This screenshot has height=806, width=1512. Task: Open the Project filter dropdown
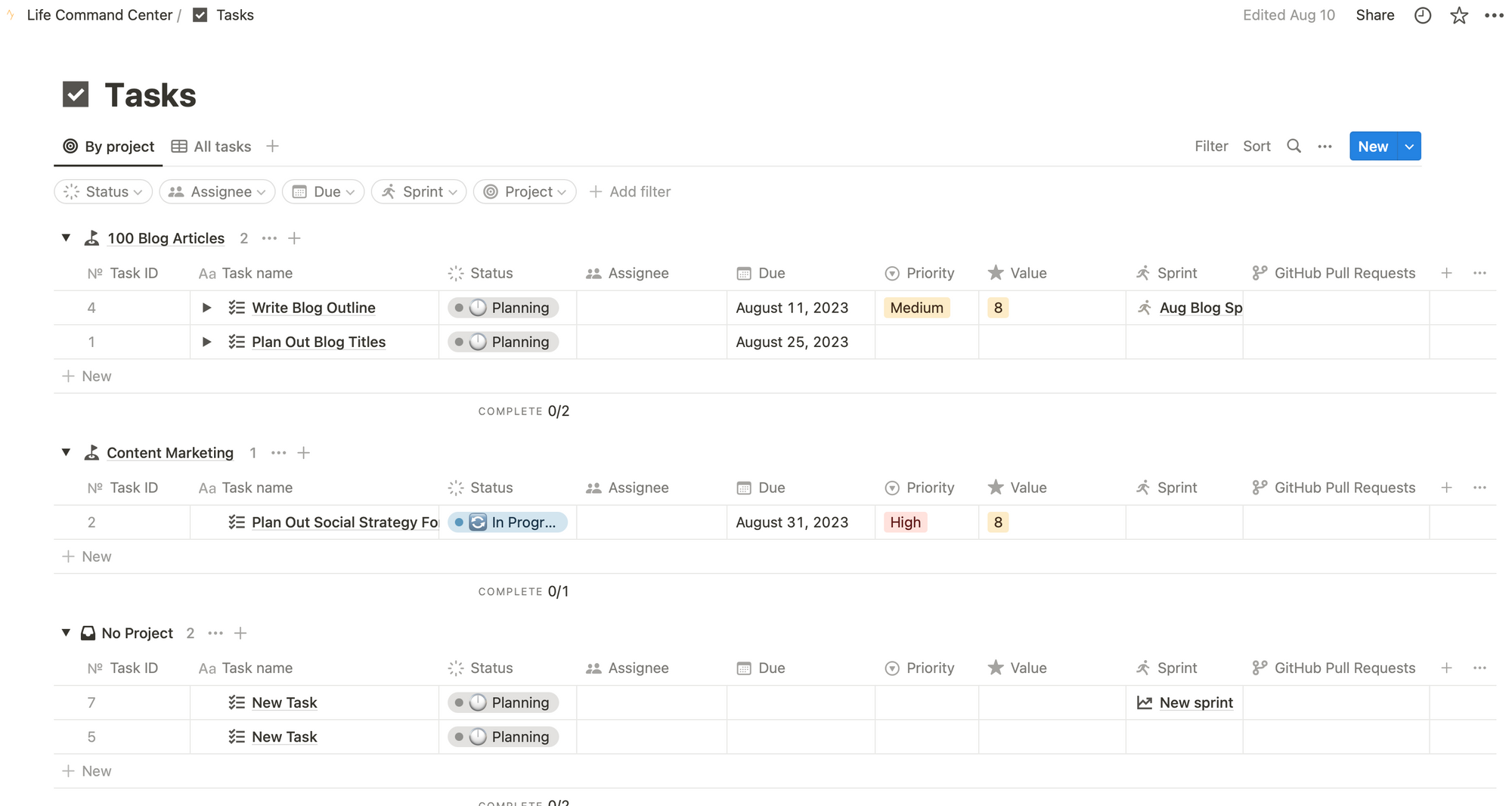(524, 191)
